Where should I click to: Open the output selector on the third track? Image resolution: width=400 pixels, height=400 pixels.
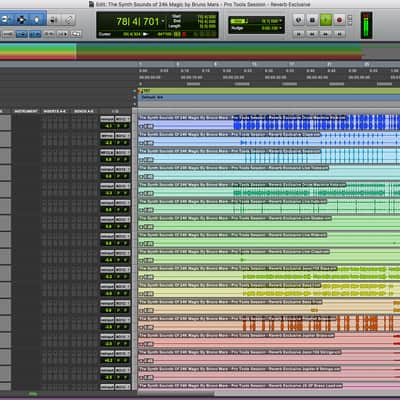[122, 152]
